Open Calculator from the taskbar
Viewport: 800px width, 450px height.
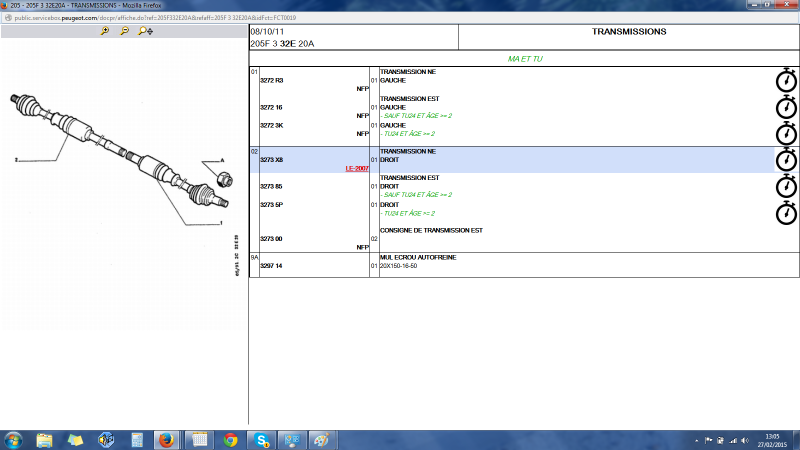click(x=136, y=440)
